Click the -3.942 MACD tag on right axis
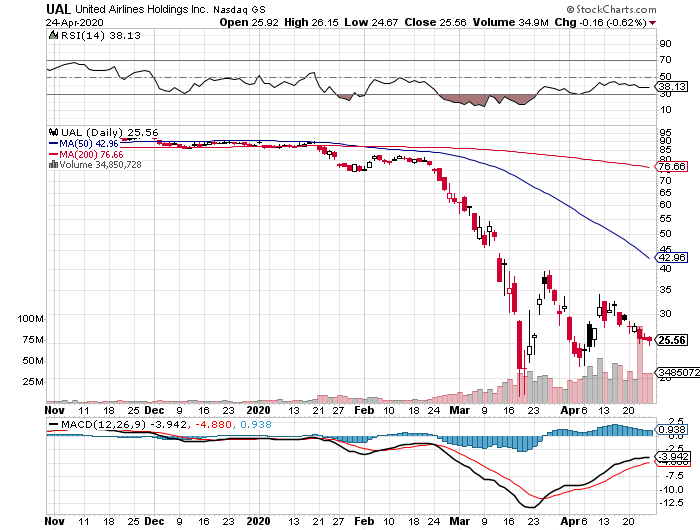The height and width of the screenshot is (530, 700). click(x=672, y=457)
